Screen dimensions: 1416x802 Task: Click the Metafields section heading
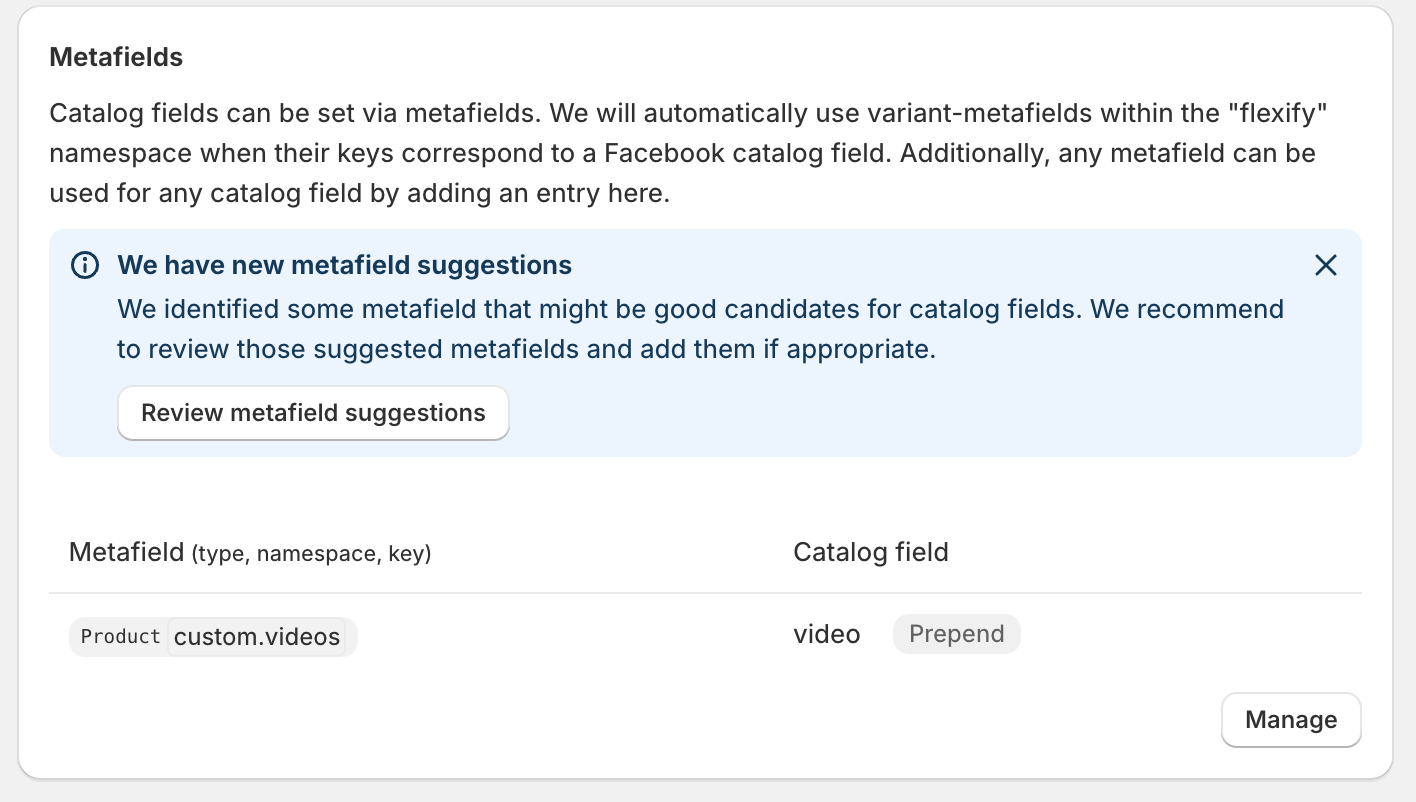[116, 57]
